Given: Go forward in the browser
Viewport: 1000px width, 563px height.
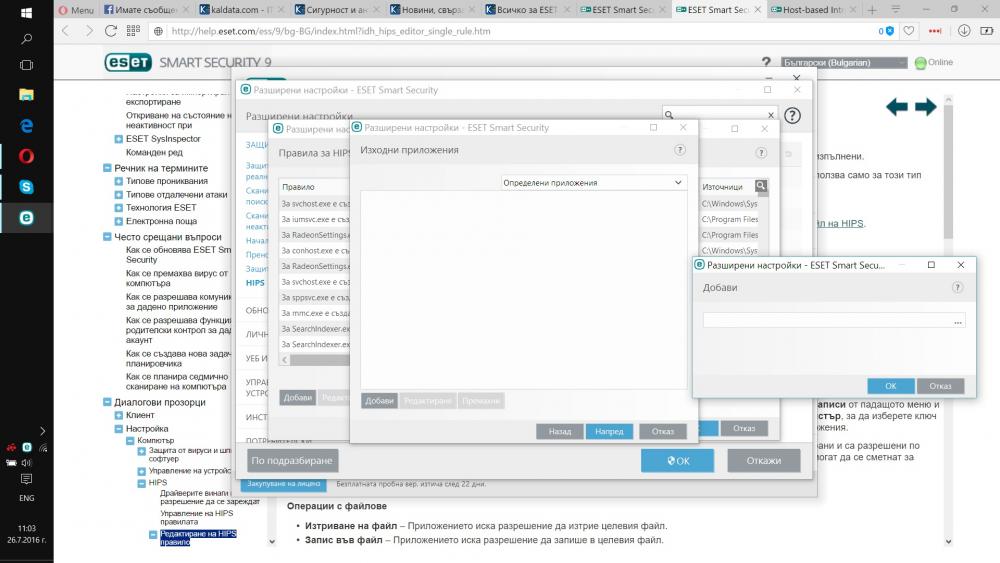Looking at the screenshot, I should [89, 31].
